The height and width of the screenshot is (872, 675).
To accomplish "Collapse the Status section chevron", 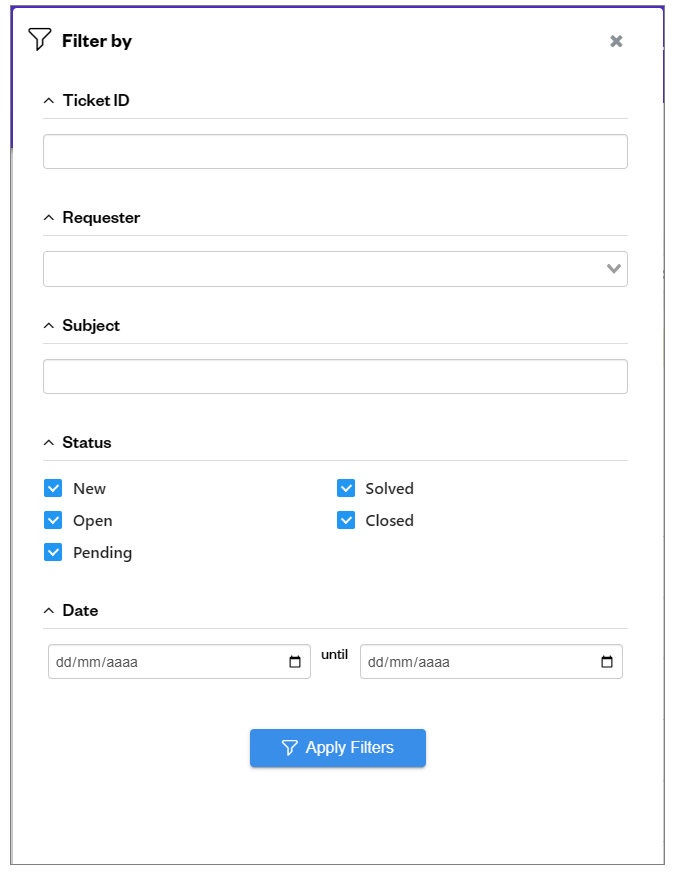I will (x=49, y=442).
